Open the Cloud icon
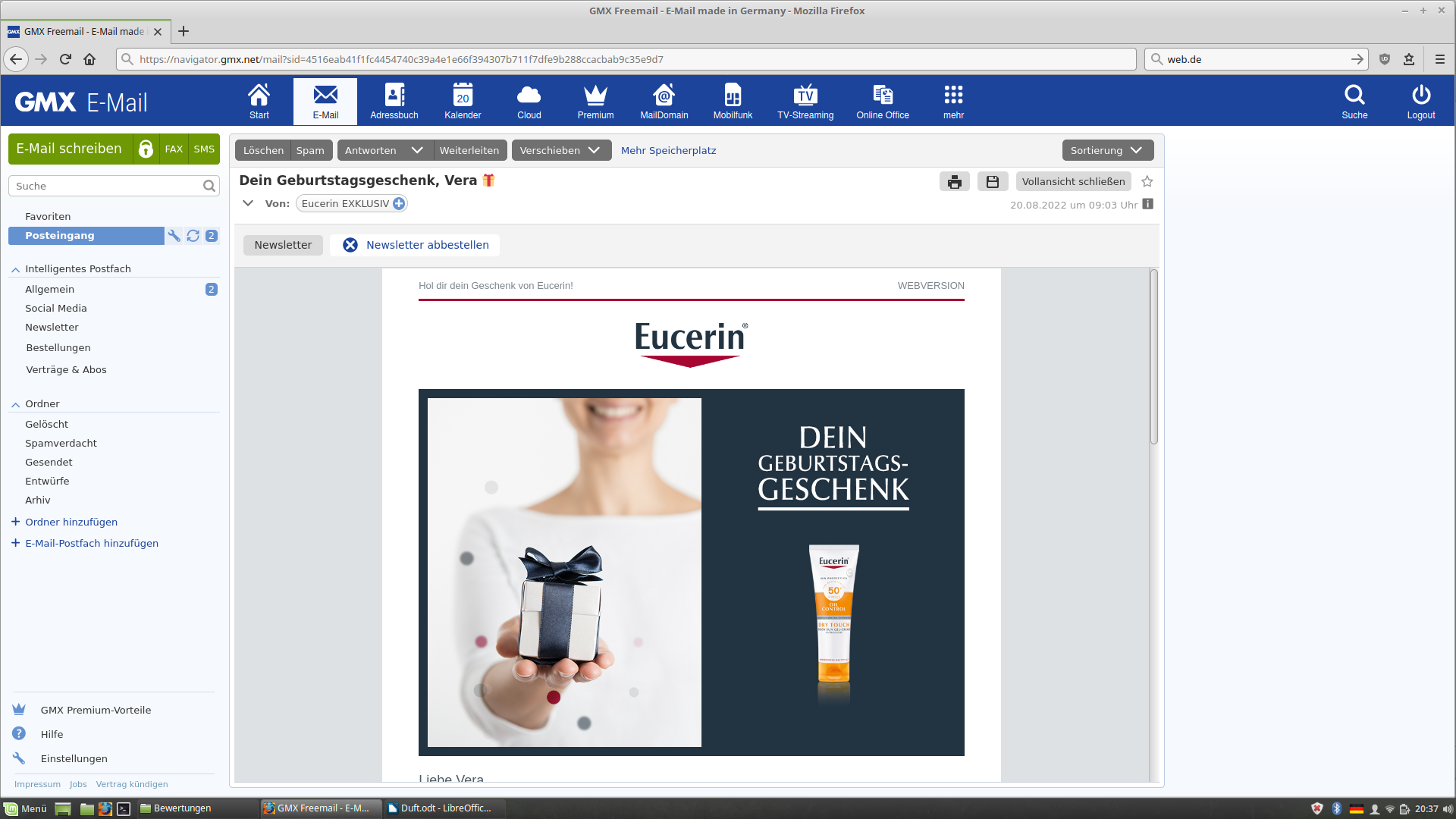Screen dimensions: 1456x819 pyautogui.click(x=529, y=101)
